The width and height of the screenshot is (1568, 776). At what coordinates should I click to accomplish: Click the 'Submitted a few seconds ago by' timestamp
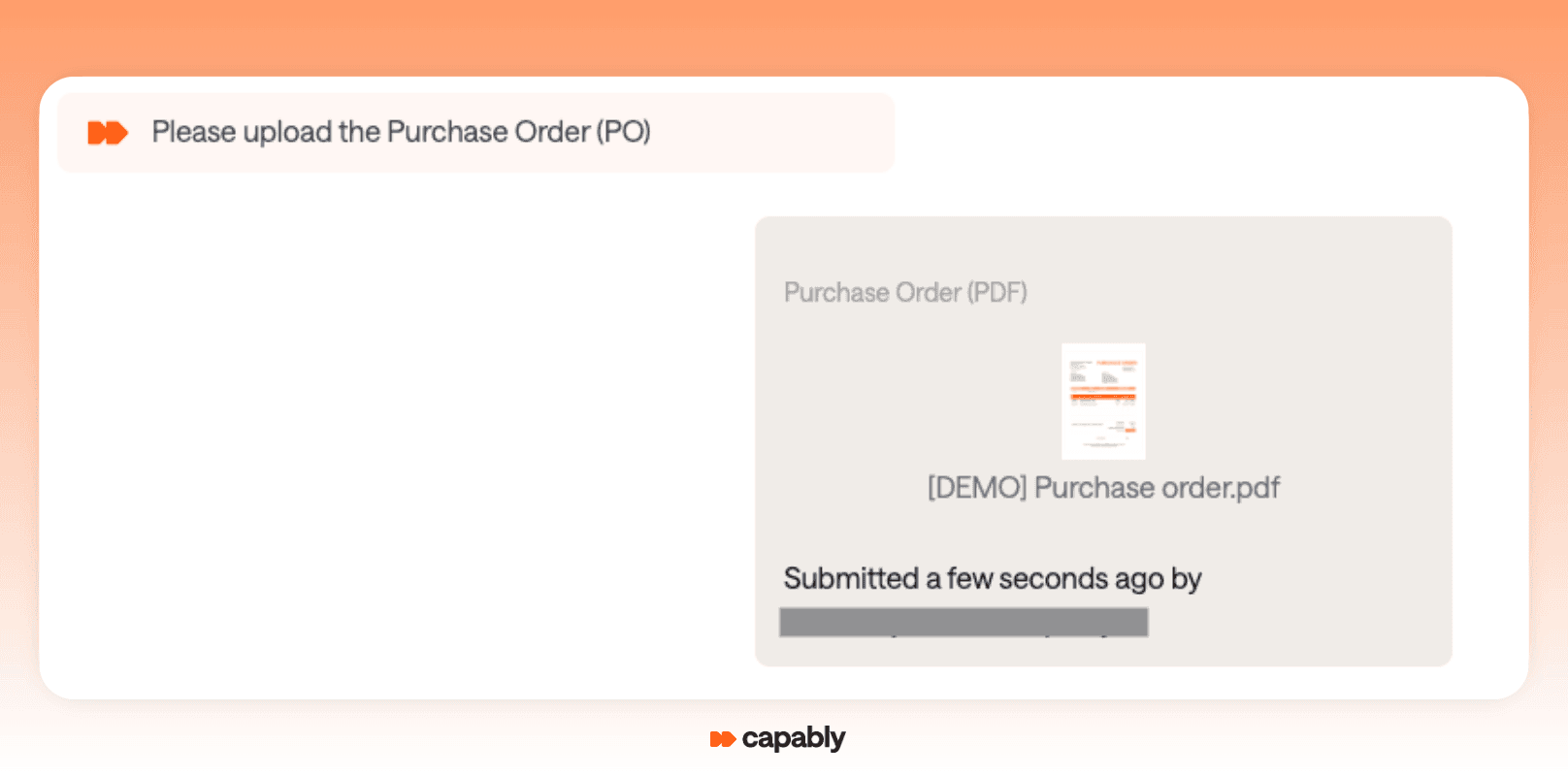[x=993, y=578]
